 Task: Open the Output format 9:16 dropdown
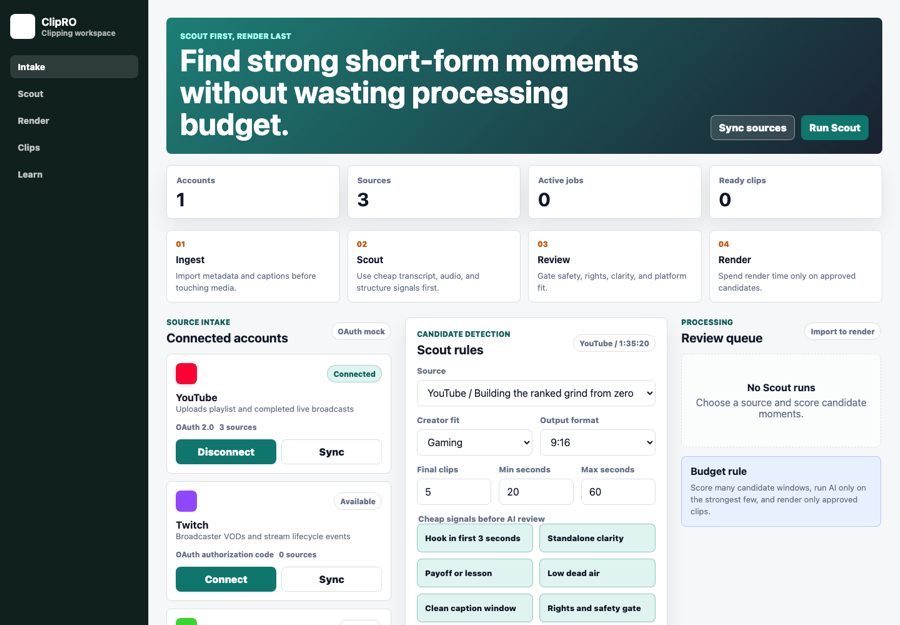point(598,442)
